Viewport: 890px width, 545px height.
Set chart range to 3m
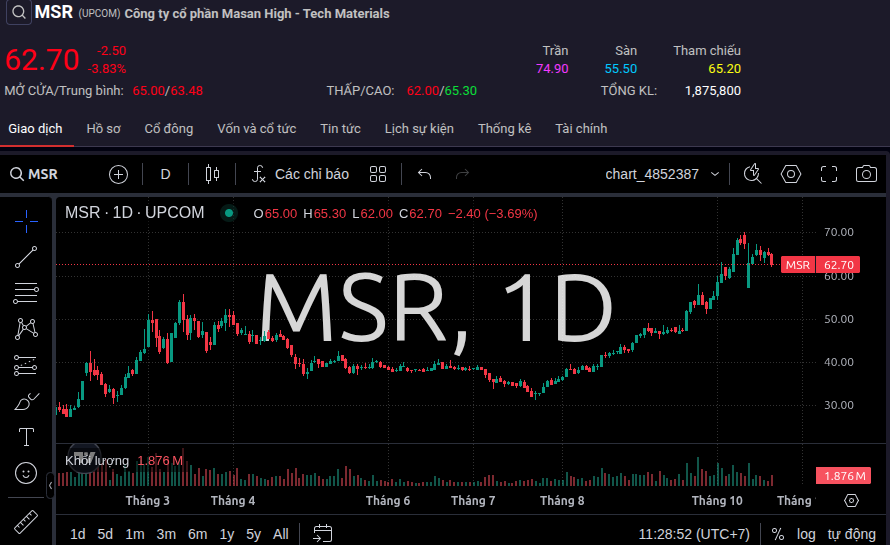166,534
